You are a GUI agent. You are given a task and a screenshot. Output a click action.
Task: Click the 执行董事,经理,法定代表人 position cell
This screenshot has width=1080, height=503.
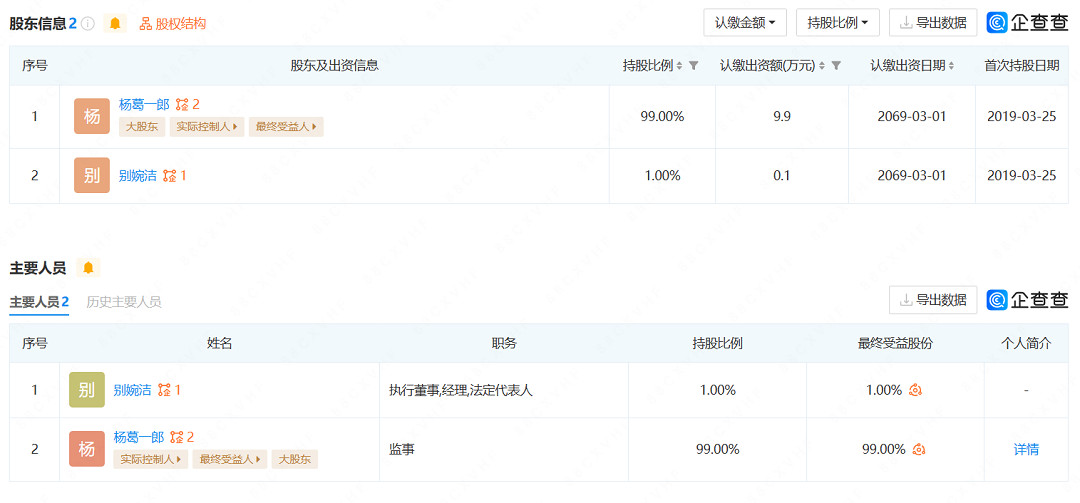coord(503,390)
